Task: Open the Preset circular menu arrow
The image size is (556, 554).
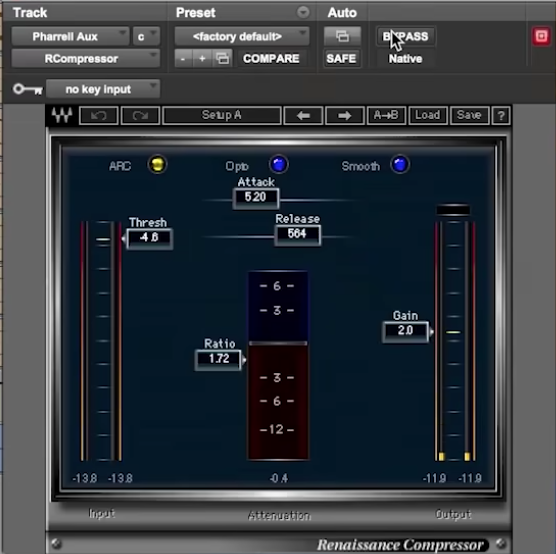Action: (303, 12)
